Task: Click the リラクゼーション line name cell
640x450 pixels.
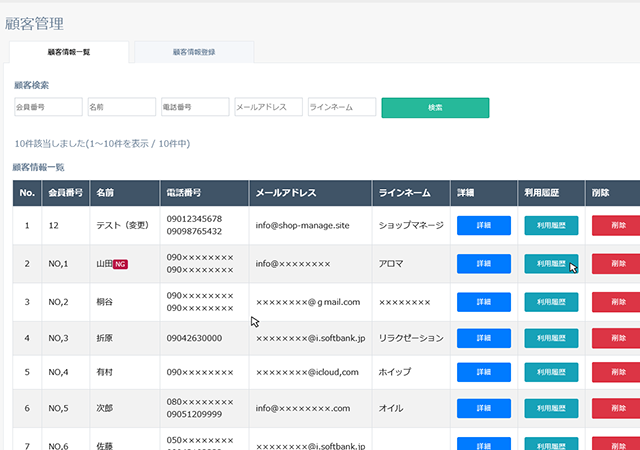Action: 411,338
